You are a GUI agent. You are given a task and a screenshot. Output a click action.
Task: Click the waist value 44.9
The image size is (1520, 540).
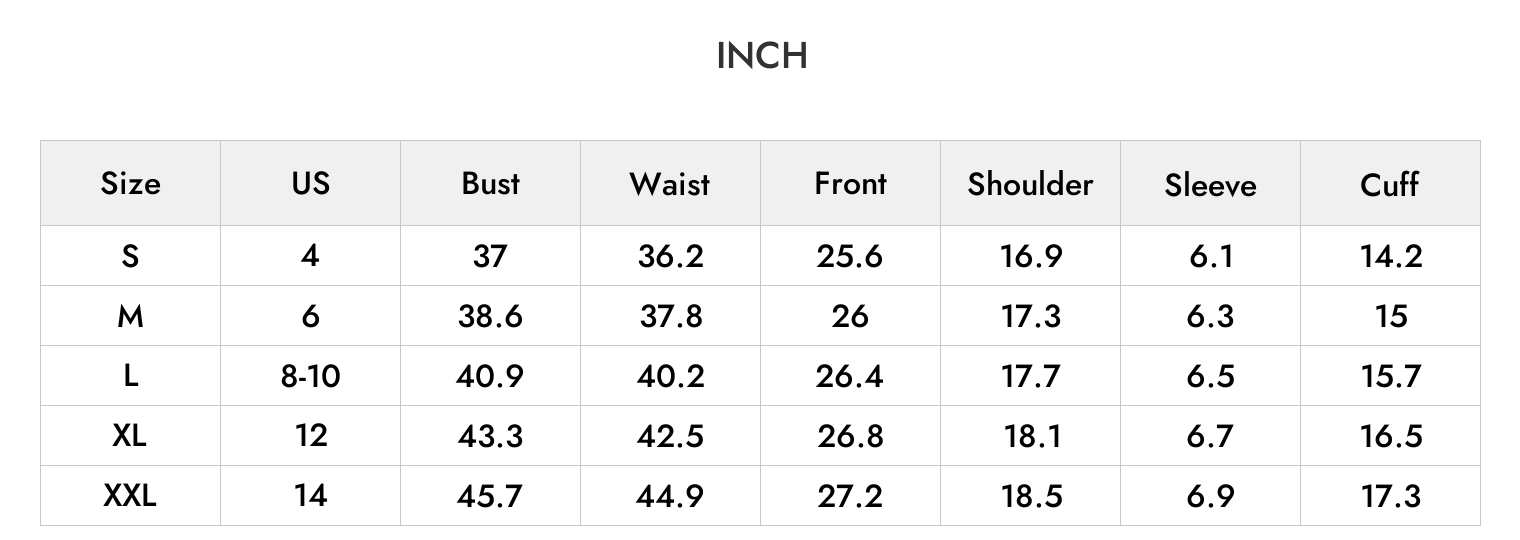coord(670,495)
